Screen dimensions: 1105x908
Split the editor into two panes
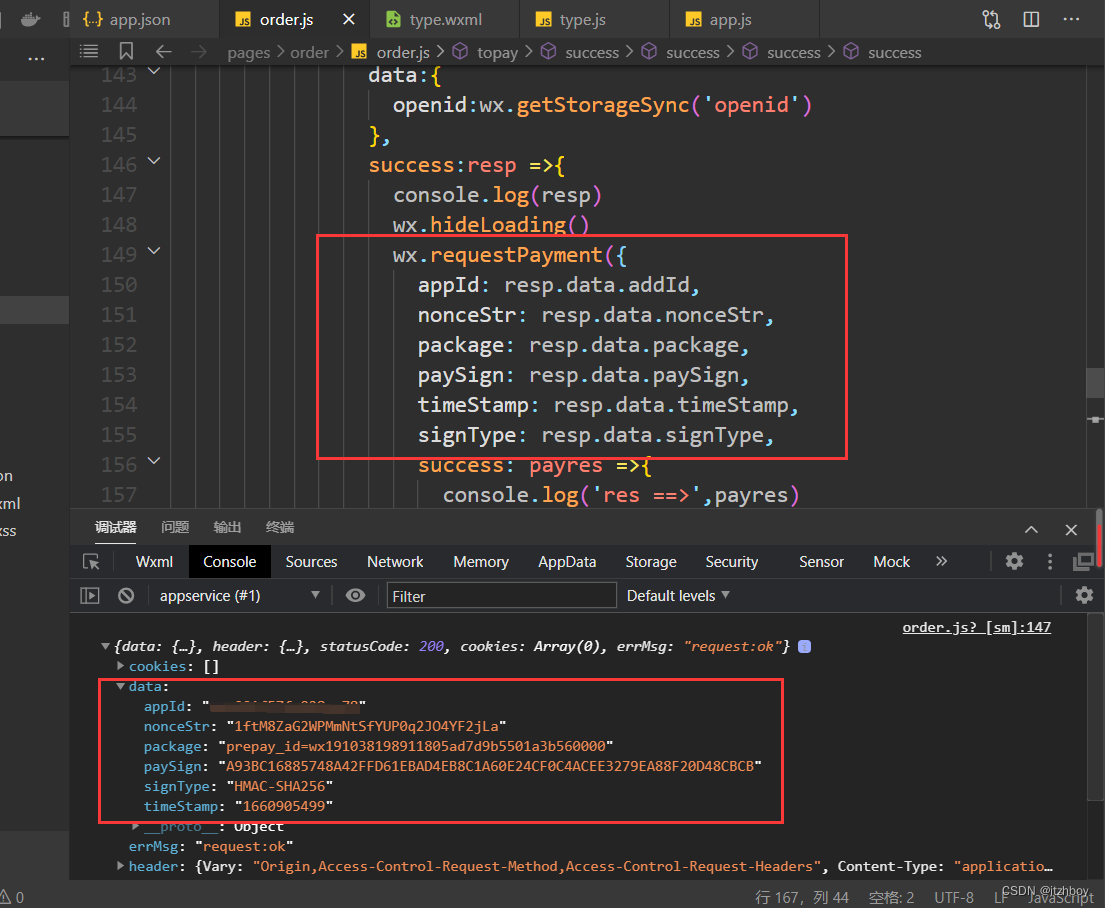1031,20
